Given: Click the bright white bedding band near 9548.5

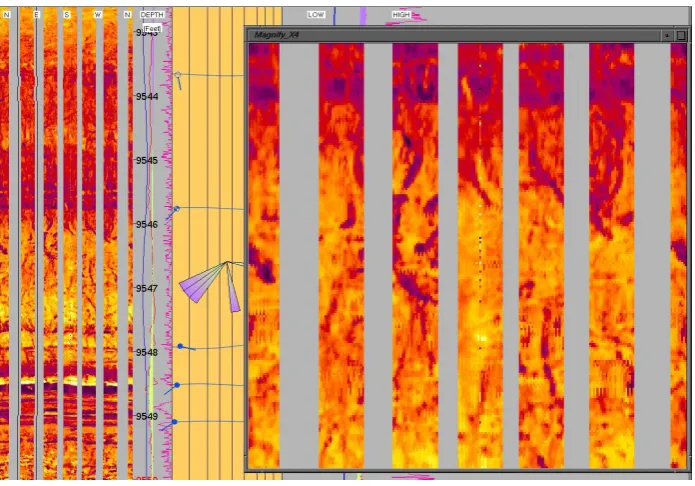Looking at the screenshot, I should tap(66, 380).
